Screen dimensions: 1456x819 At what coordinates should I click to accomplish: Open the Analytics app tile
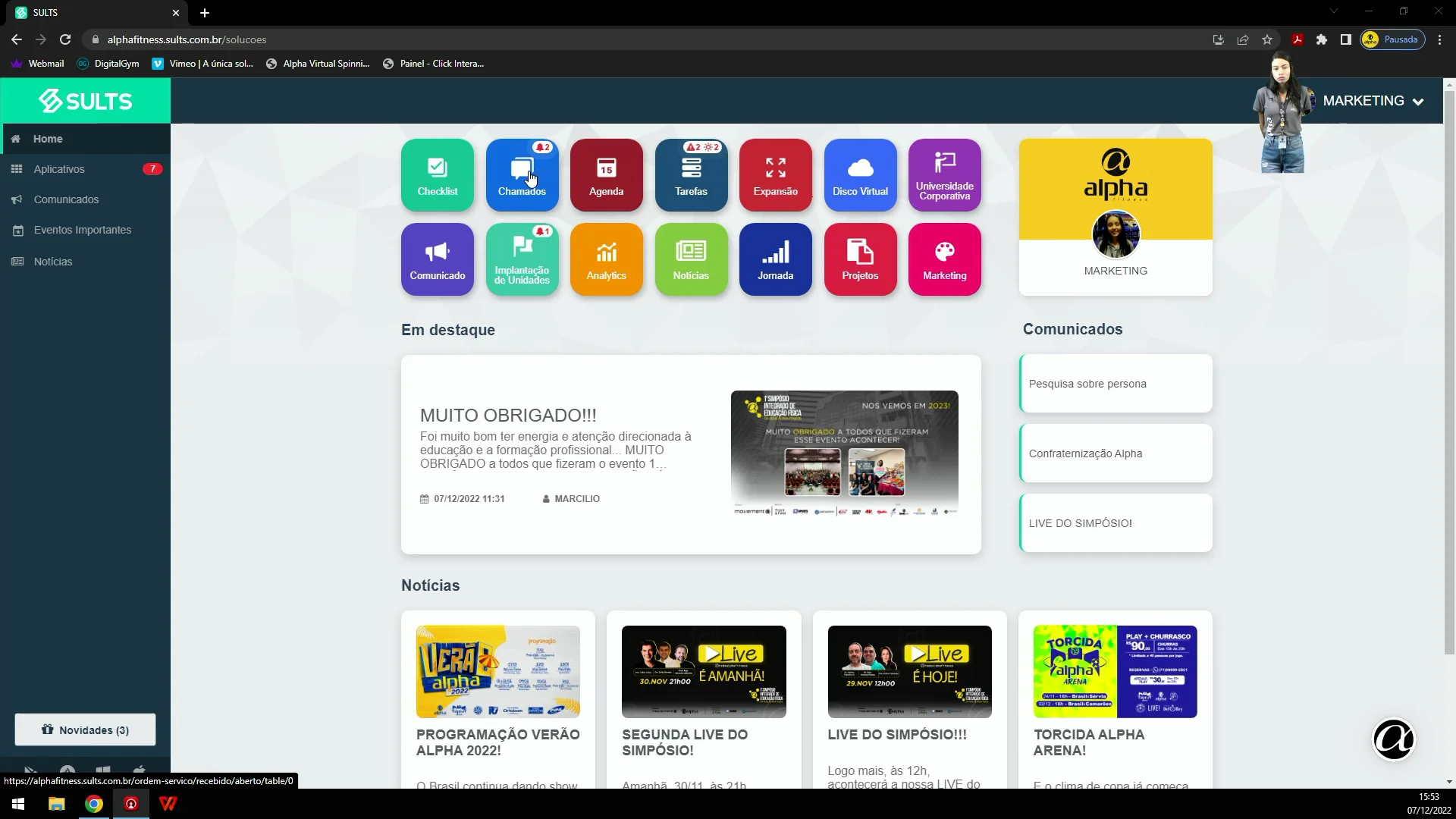click(607, 259)
